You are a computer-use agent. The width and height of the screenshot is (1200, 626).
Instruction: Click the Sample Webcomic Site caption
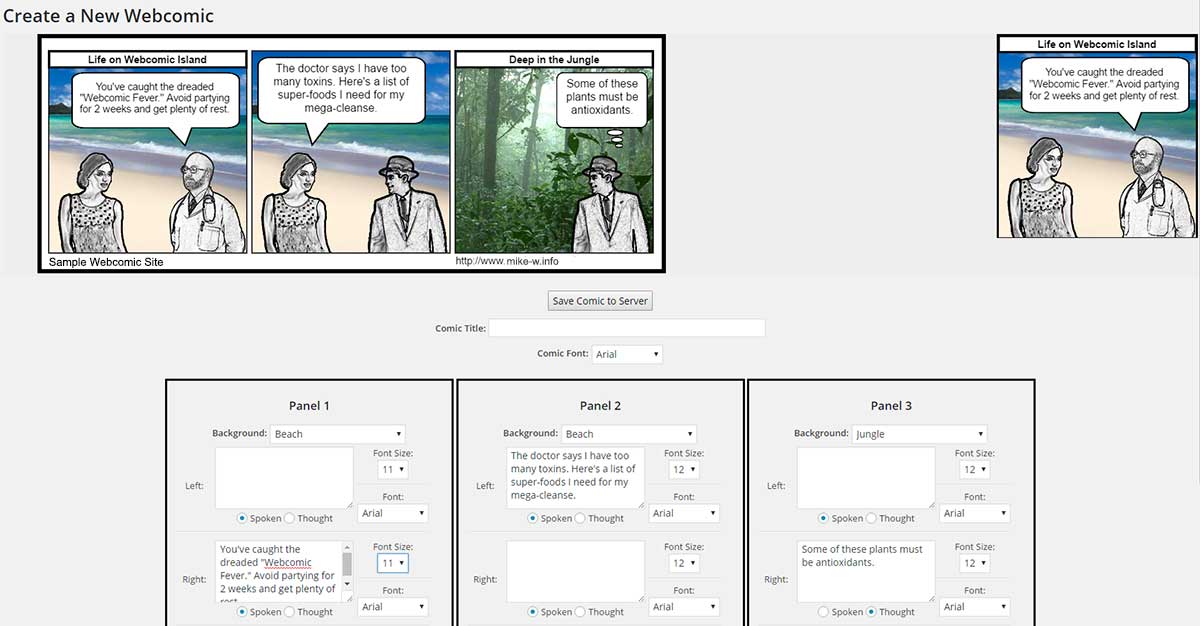106,262
